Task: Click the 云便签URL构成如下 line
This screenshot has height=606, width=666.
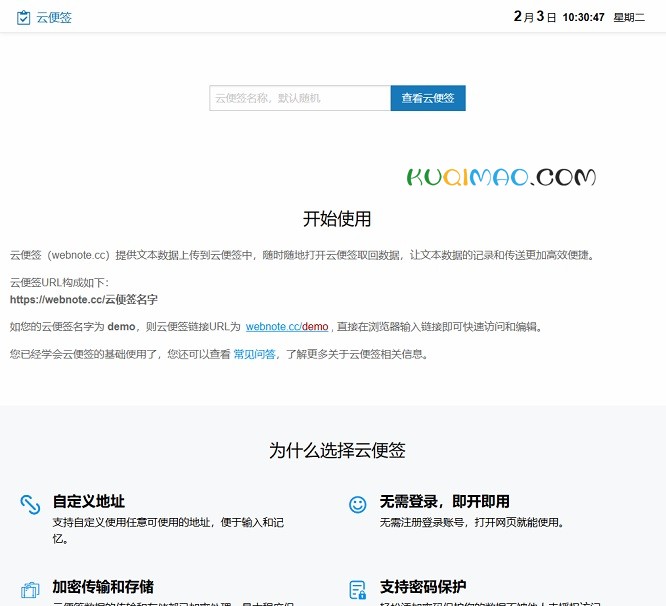Action: (59, 282)
